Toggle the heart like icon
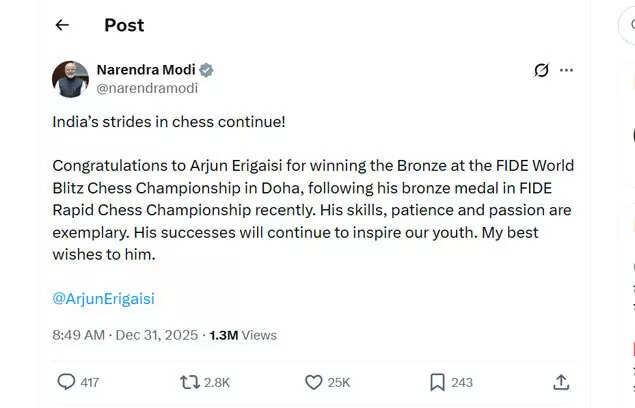The image size is (635, 408). tap(313, 382)
